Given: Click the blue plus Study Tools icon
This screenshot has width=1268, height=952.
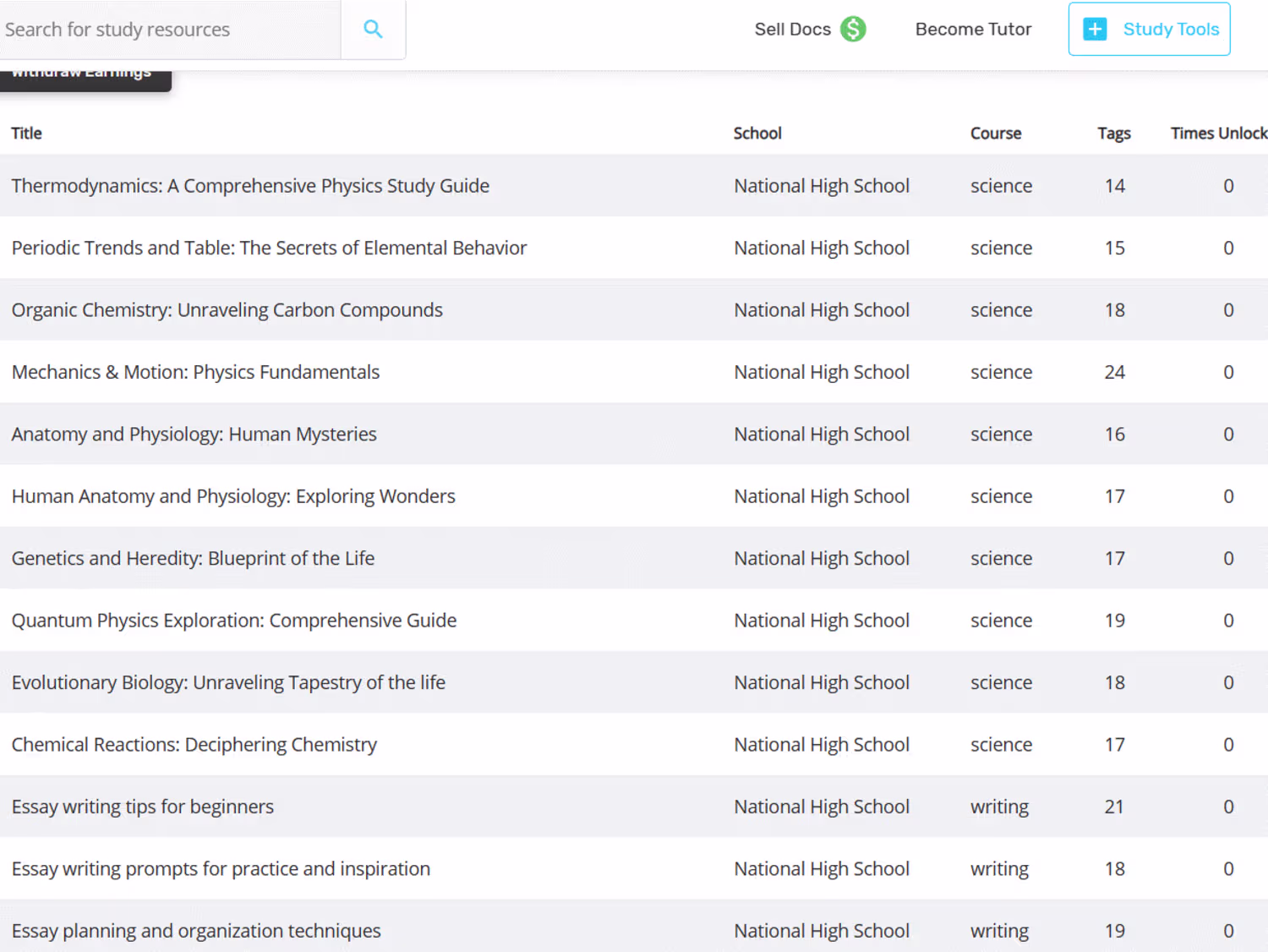Looking at the screenshot, I should tap(1095, 30).
